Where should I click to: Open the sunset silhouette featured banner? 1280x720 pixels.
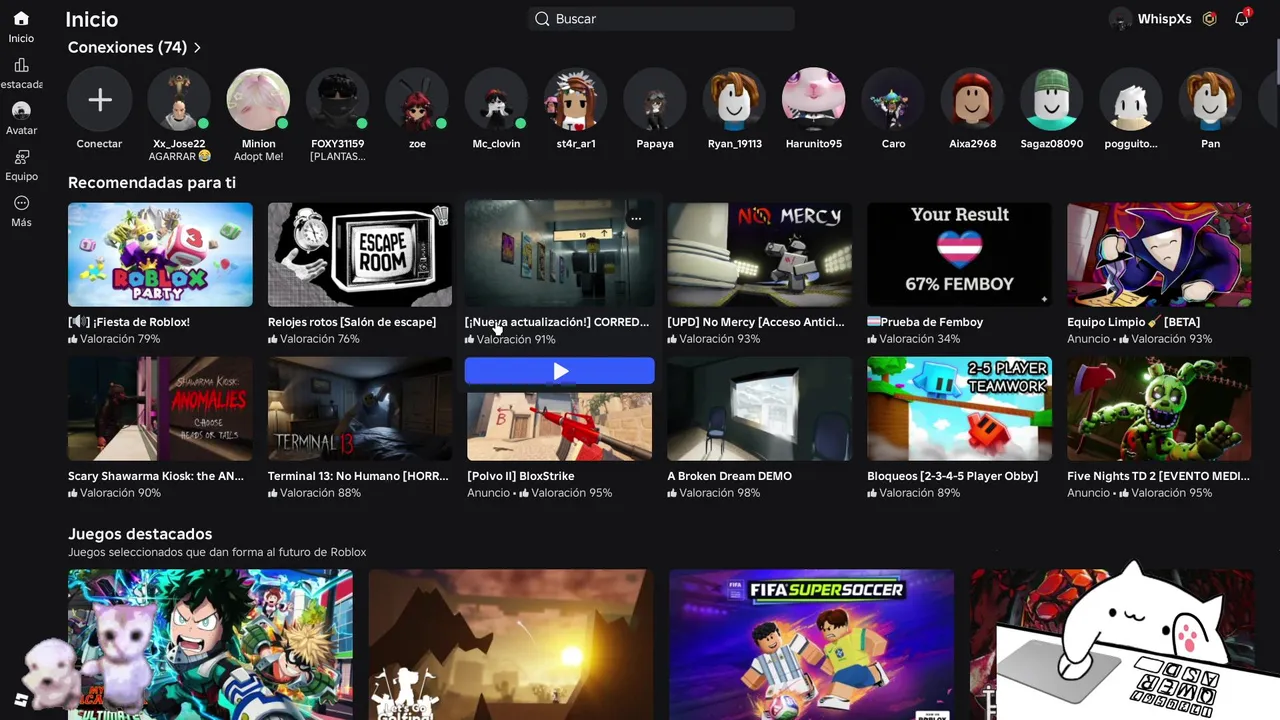point(511,645)
